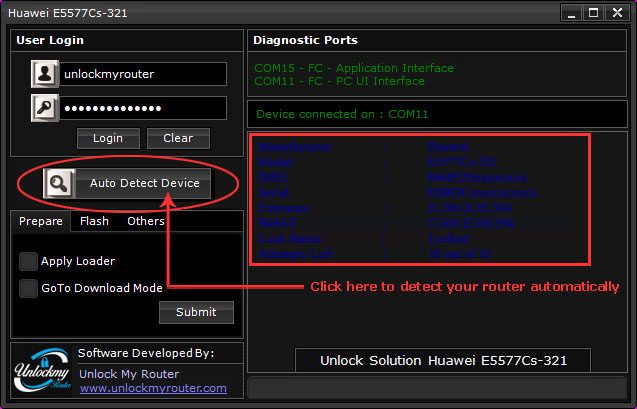
Task: Tick the GoTo Download Mode checkbox
Action: coord(28,288)
